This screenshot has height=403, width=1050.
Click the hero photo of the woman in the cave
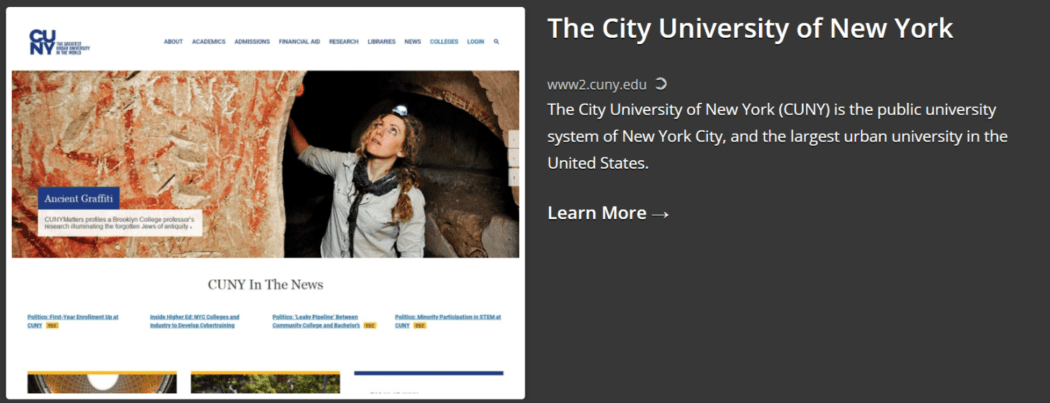[x=265, y=164]
